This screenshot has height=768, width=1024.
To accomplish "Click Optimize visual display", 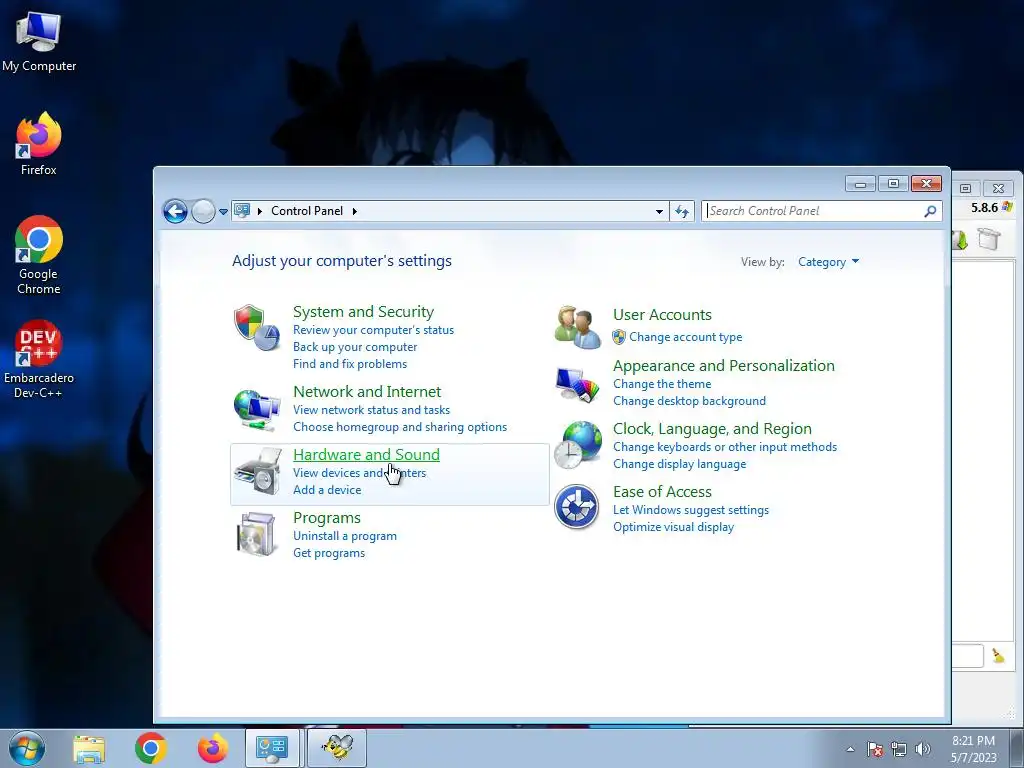I will [x=673, y=527].
